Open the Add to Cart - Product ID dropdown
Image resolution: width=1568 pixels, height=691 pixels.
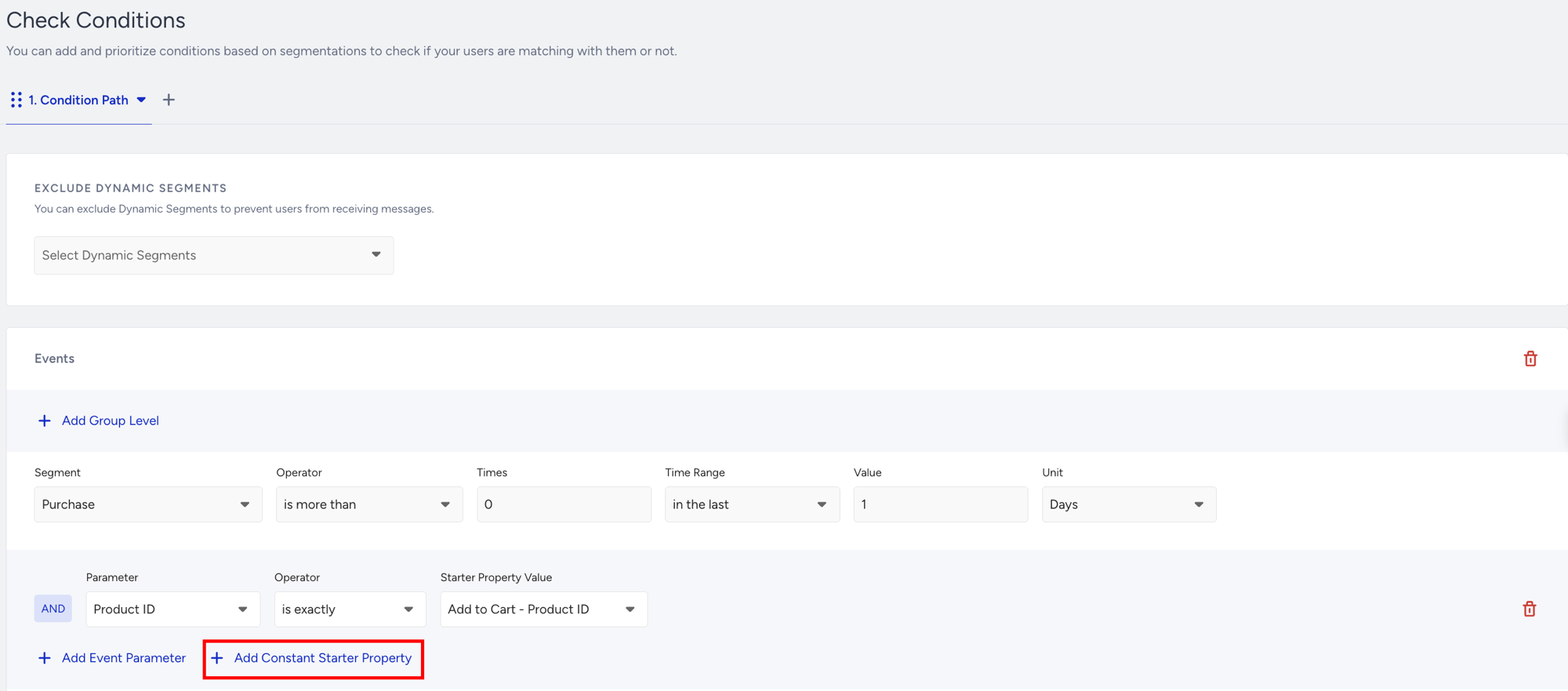click(543, 609)
